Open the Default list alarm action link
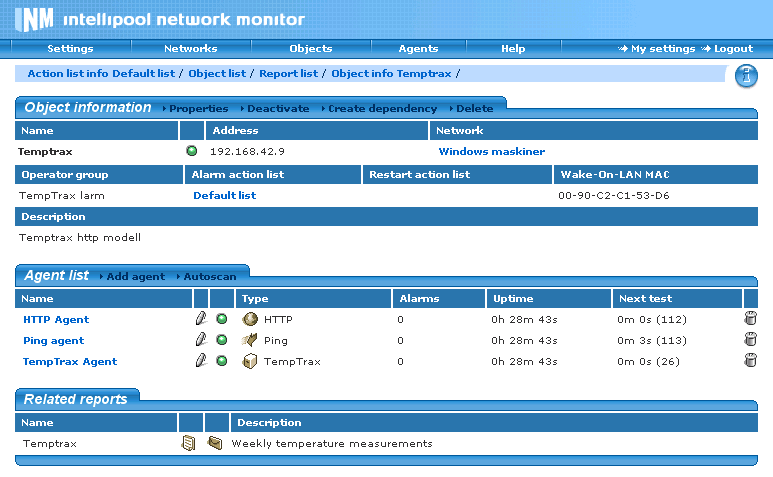The width and height of the screenshot is (773, 477). point(224,195)
